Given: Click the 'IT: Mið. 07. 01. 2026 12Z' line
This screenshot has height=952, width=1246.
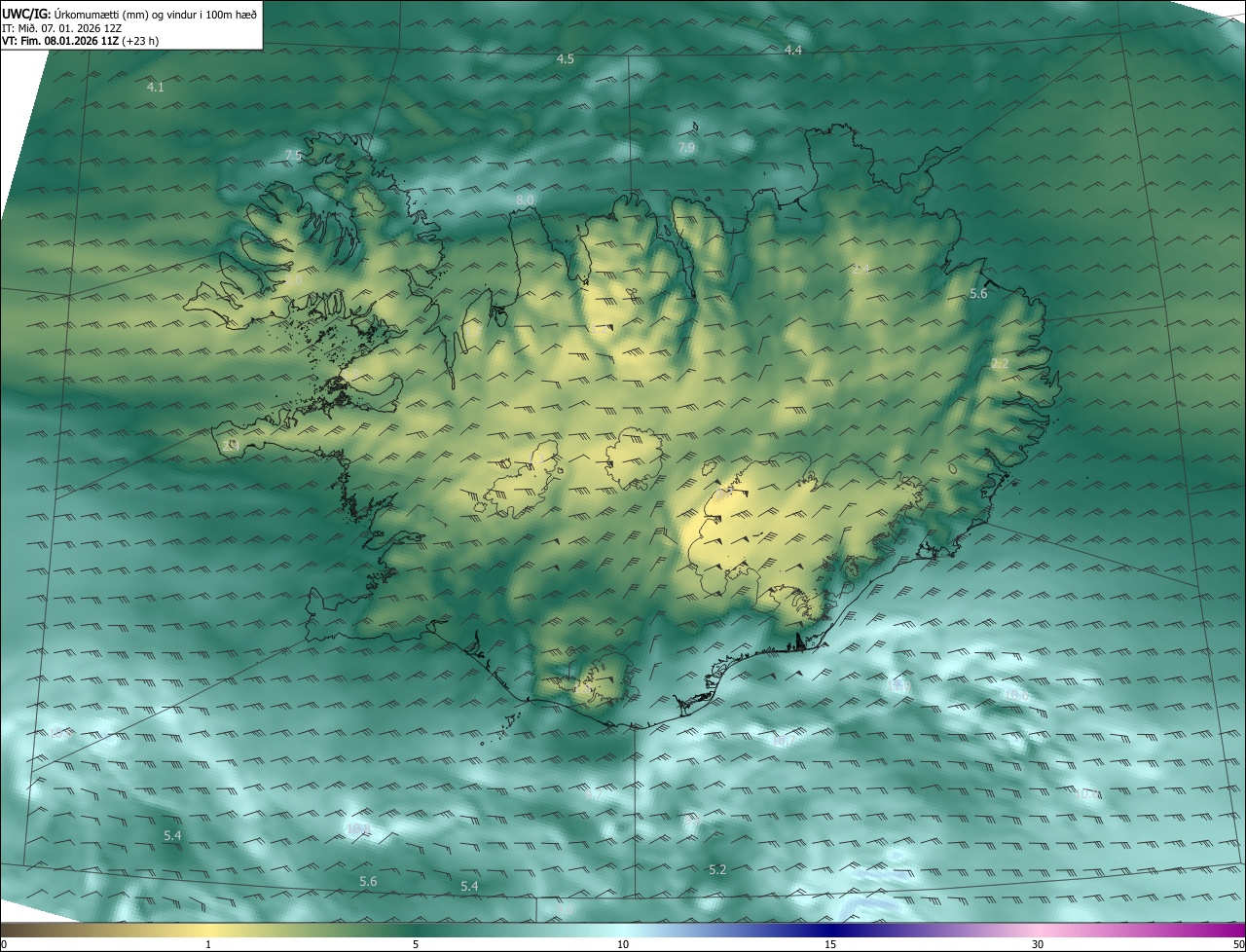Looking at the screenshot, I should (x=61, y=28).
